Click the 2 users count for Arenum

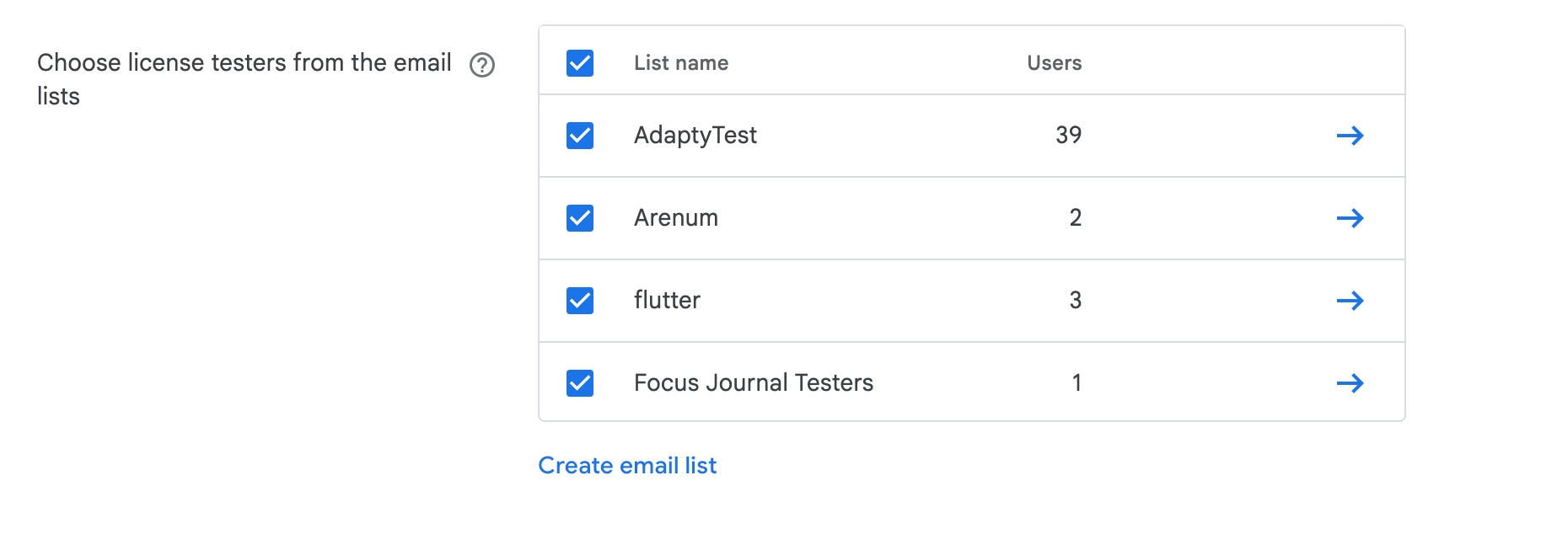[x=1075, y=218]
